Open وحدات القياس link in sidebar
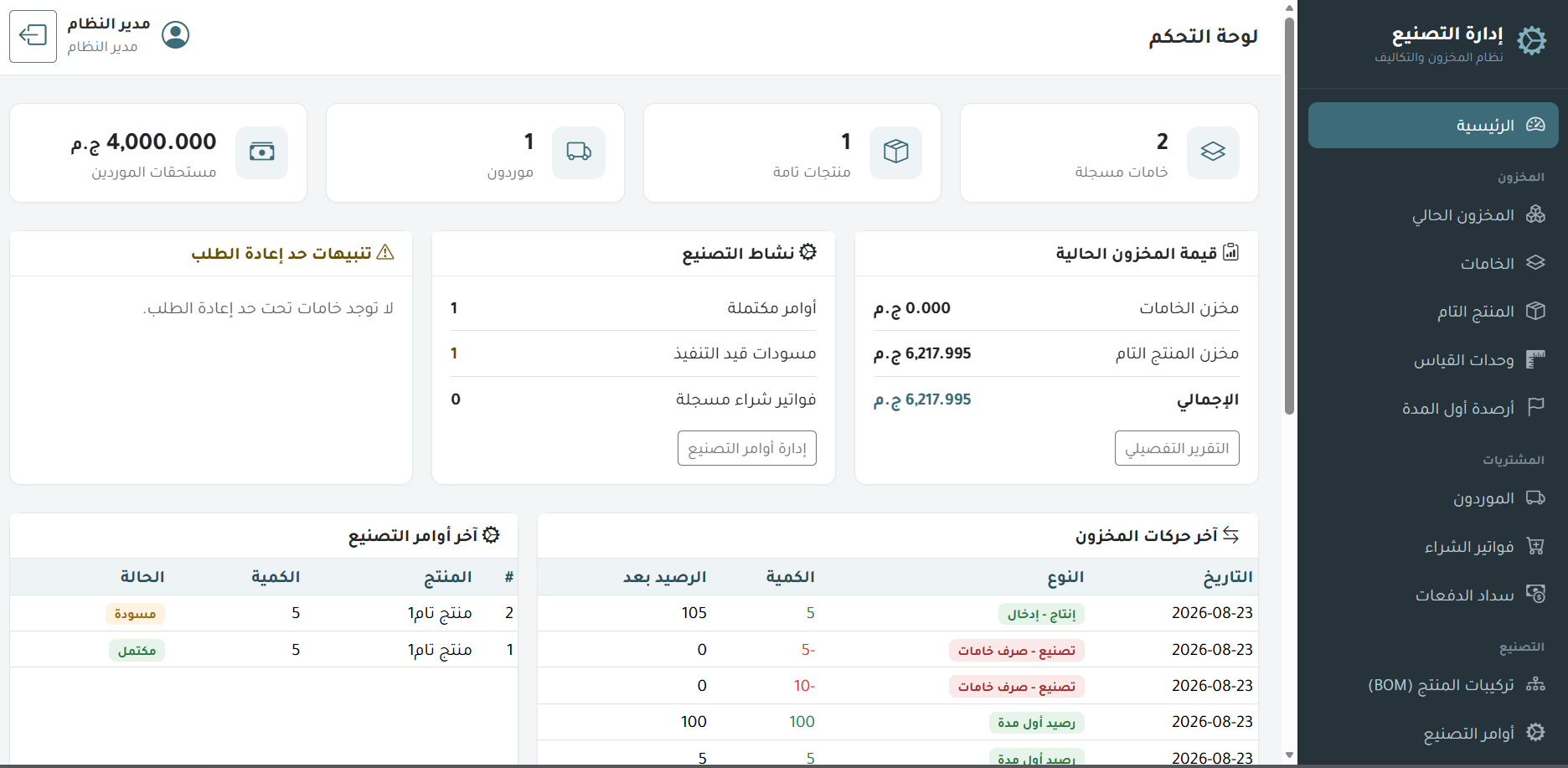Viewport: 1568px width, 768px height. (x=1433, y=359)
